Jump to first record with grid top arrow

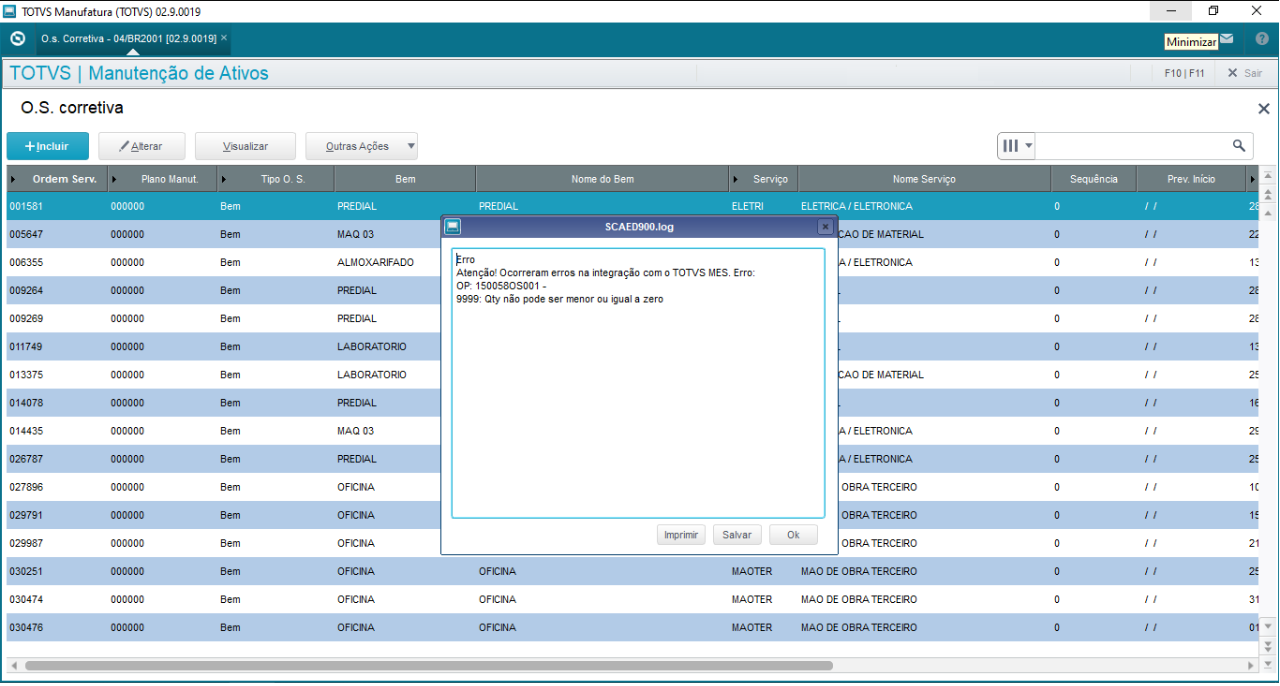click(x=1269, y=174)
